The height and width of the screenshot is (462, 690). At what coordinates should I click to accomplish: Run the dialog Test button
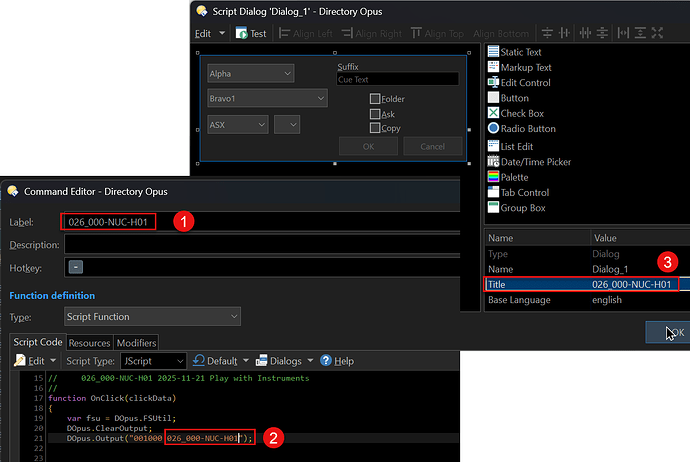coord(251,33)
